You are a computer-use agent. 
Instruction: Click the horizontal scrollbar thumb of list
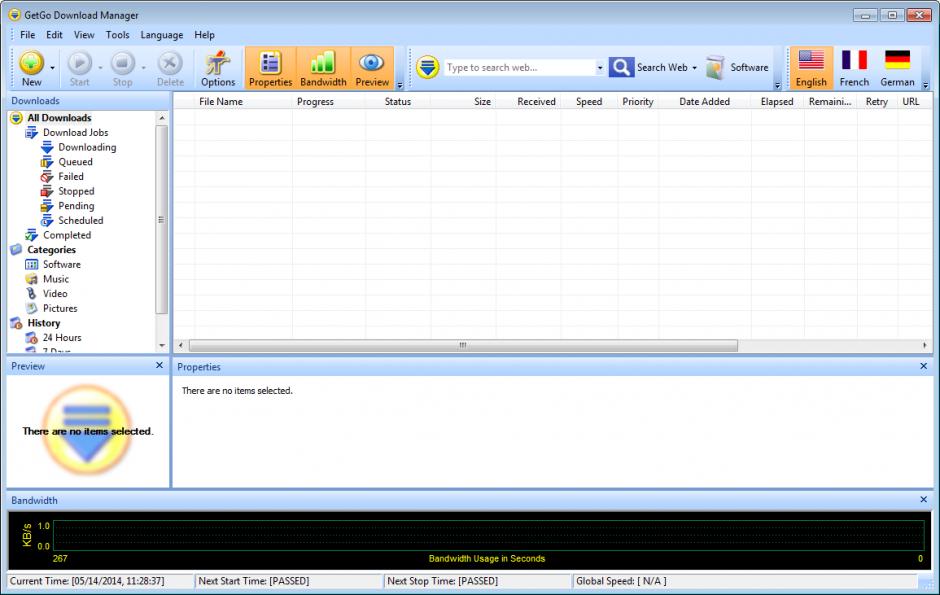463,345
